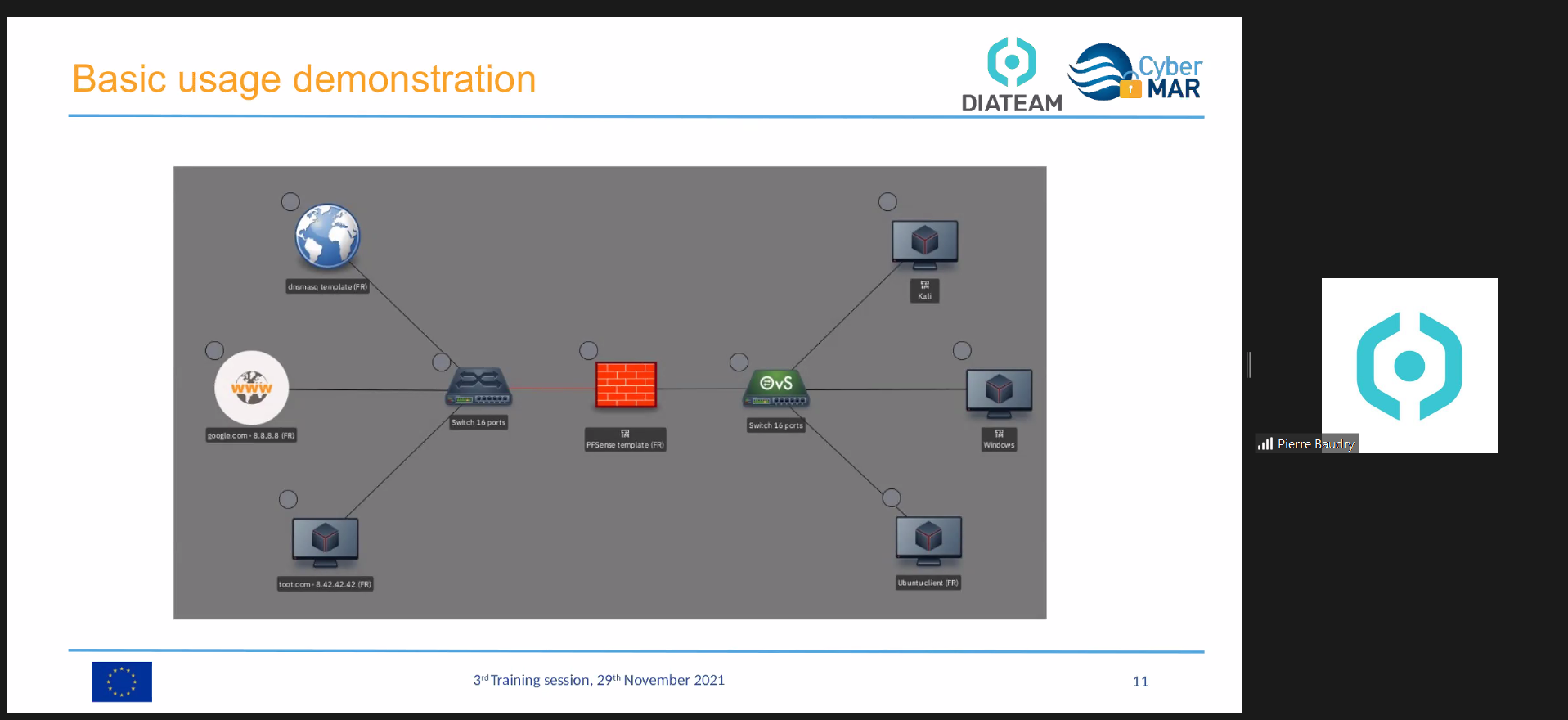This screenshot has width=1568, height=720.
Task: Toggle the circle above the firewall node
Action: (588, 350)
